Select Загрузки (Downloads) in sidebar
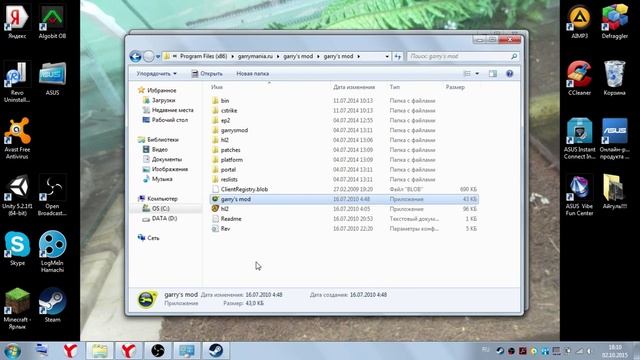The width and height of the screenshot is (640, 360). [x=159, y=100]
